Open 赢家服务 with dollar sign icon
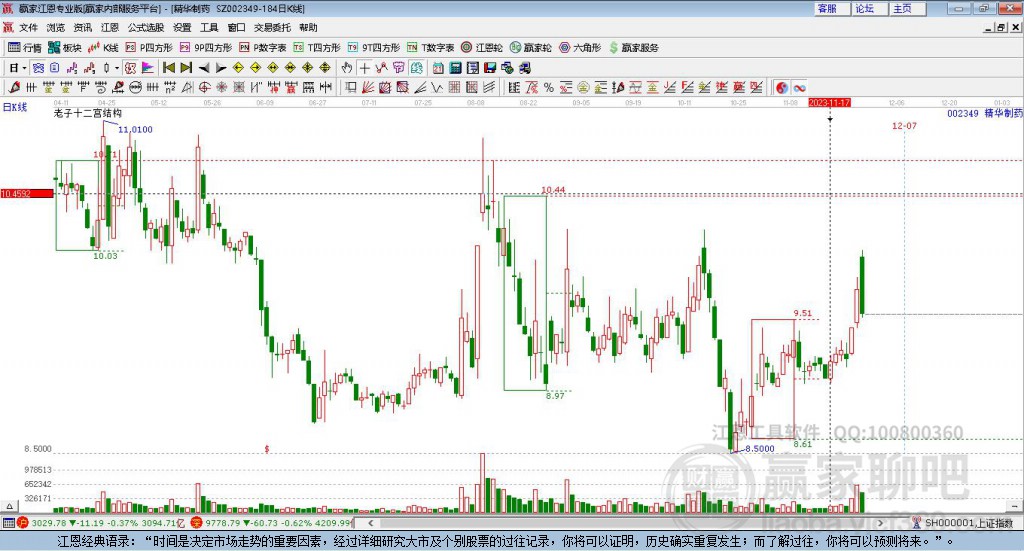Screen dimensions: 1024x551 (x=633, y=48)
